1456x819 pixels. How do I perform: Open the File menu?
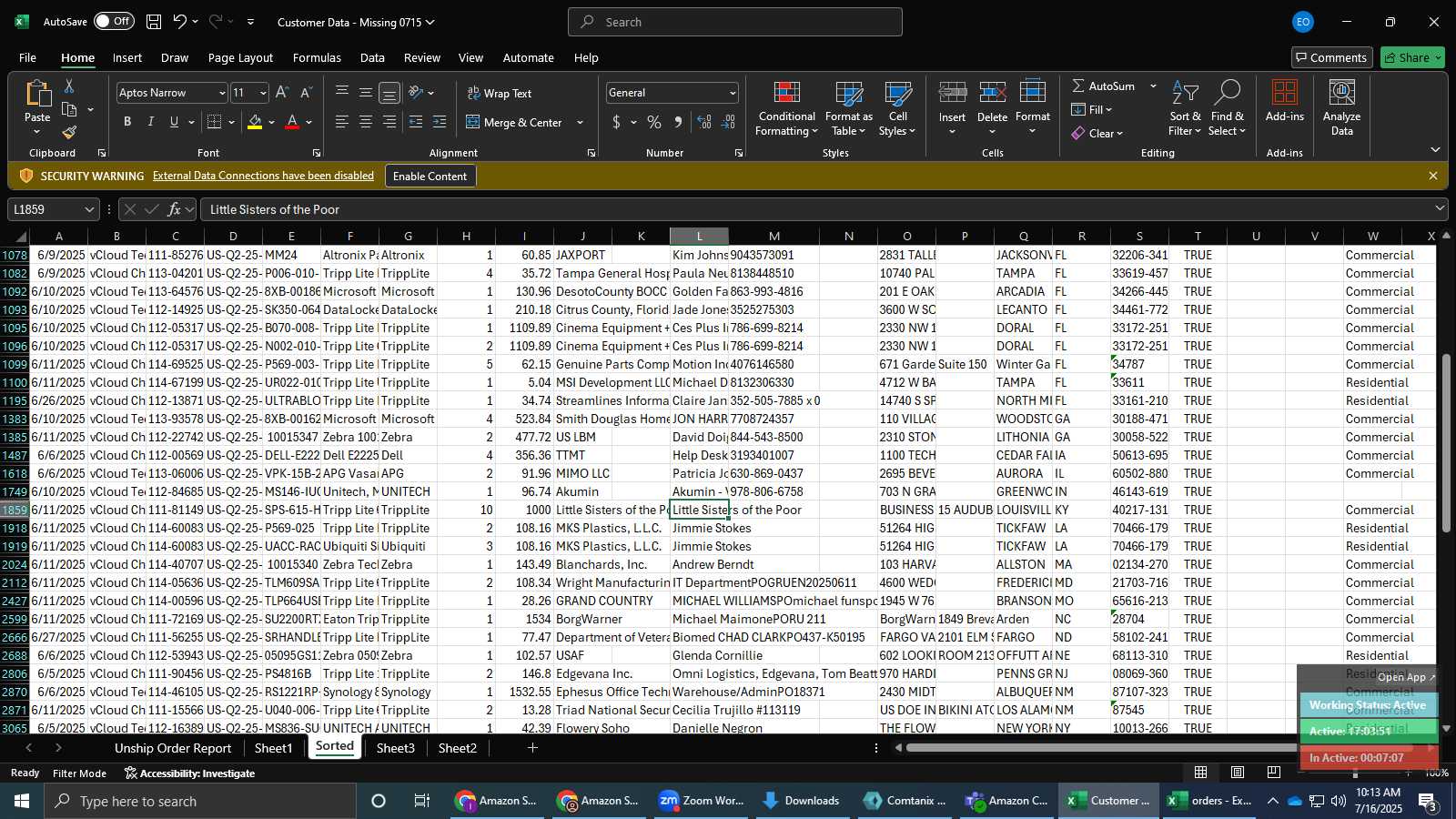28,57
